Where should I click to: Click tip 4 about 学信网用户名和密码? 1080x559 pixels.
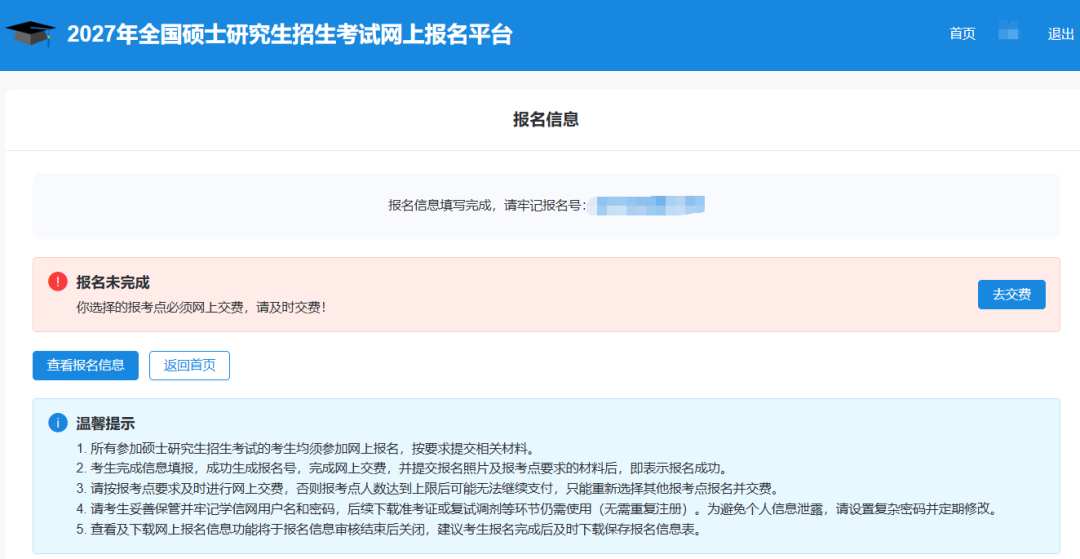pos(536,510)
